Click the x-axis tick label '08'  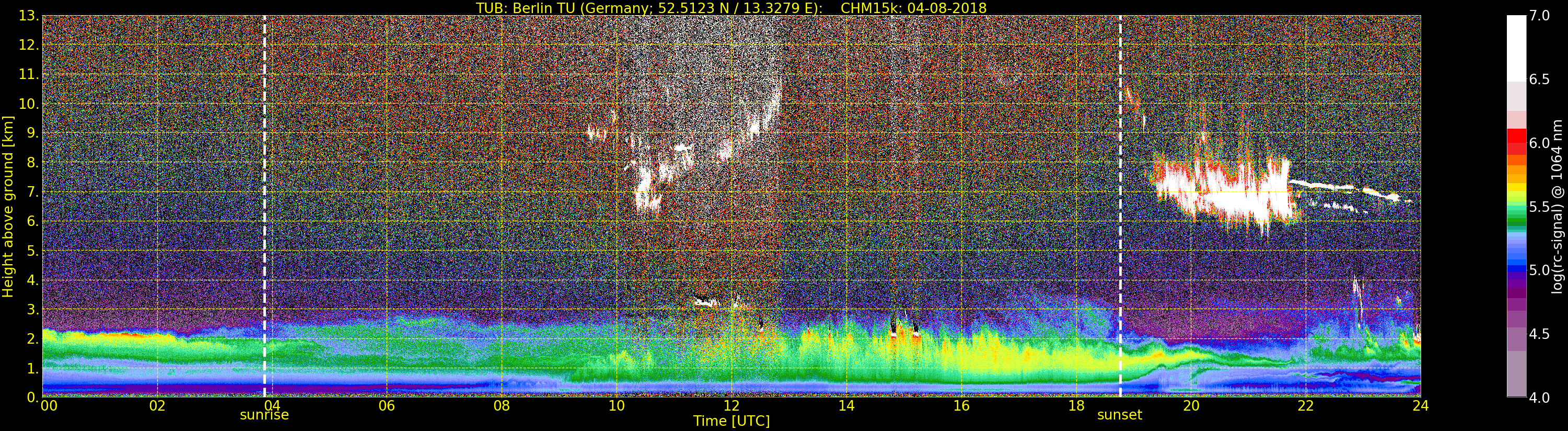coord(502,405)
